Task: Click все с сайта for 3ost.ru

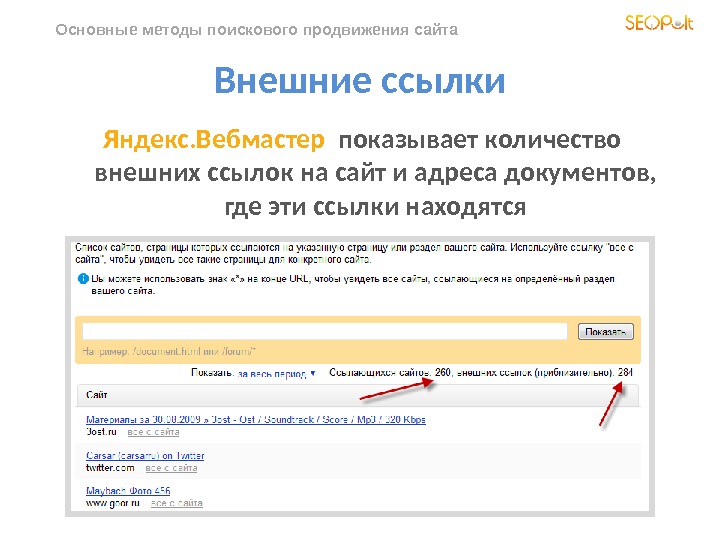Action: [153, 432]
